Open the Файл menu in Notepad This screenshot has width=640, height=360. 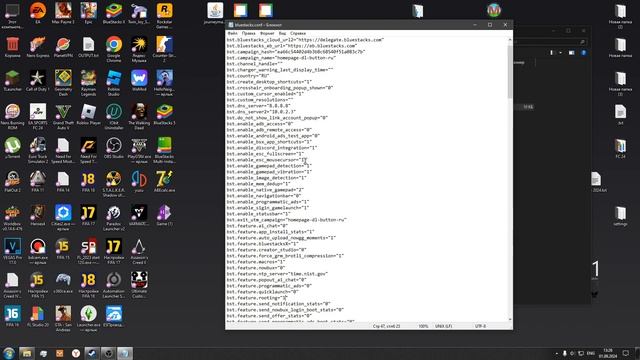[232, 33]
